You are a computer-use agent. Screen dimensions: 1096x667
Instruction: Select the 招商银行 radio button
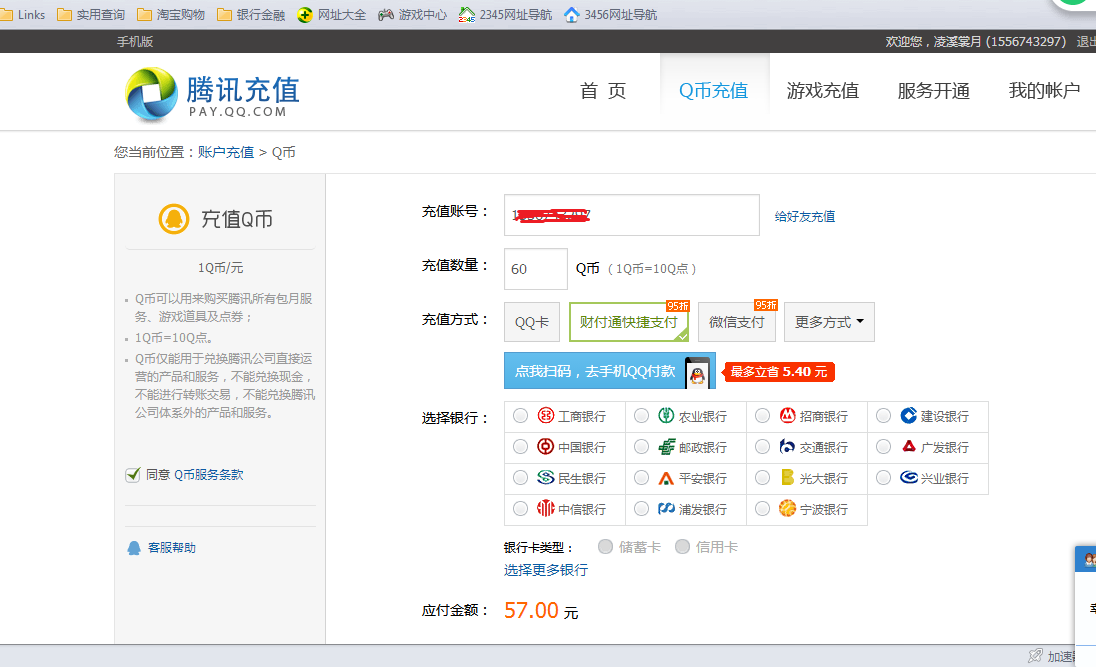763,416
